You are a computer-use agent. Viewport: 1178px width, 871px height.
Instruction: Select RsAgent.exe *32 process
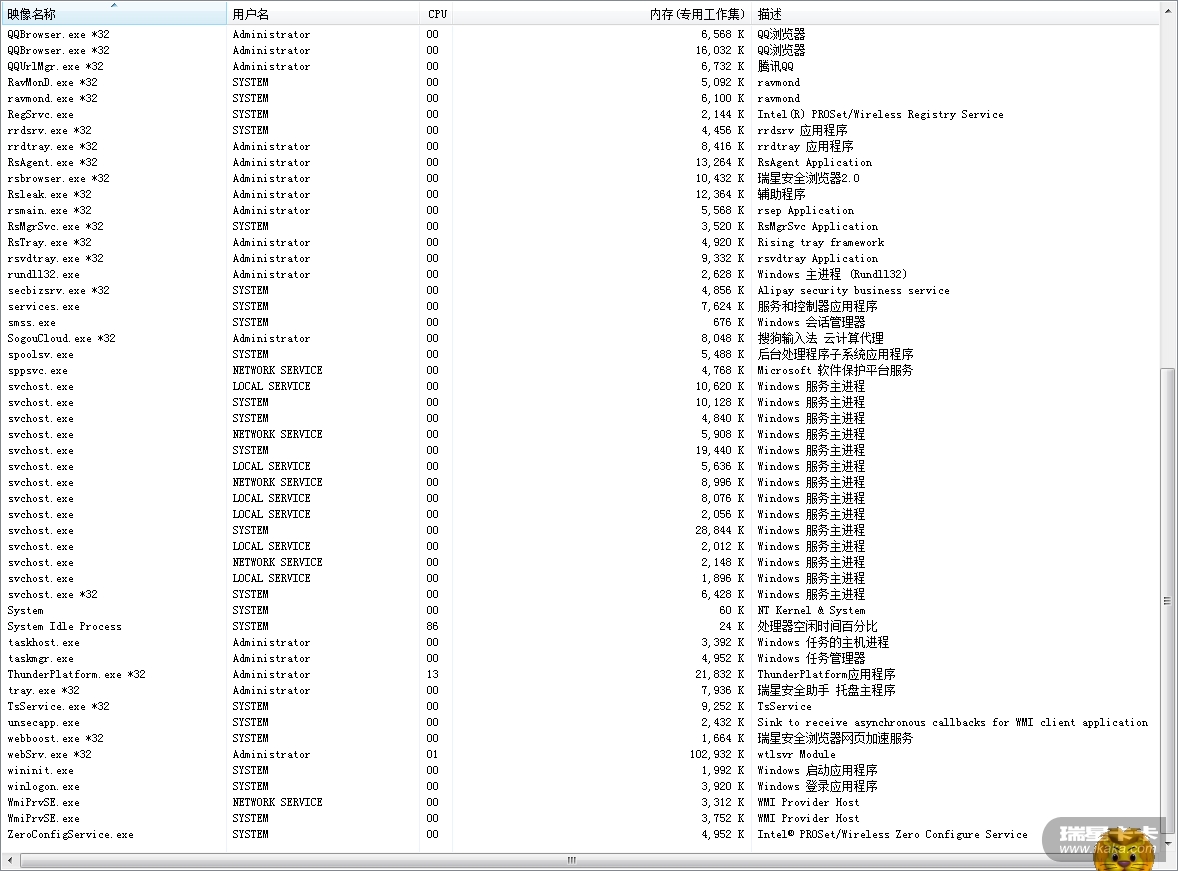tap(579, 162)
